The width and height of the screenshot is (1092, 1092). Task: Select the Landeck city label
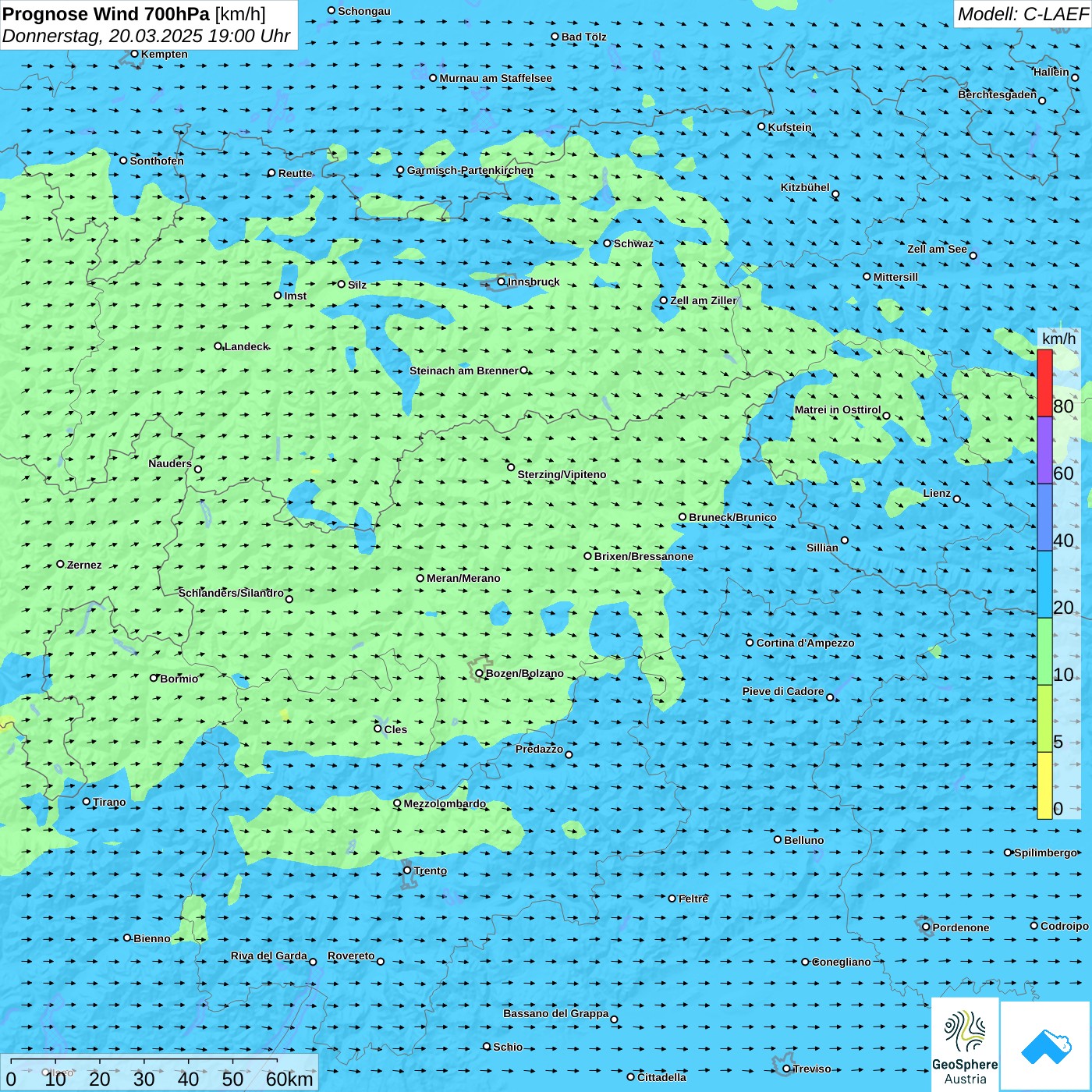tap(246, 346)
